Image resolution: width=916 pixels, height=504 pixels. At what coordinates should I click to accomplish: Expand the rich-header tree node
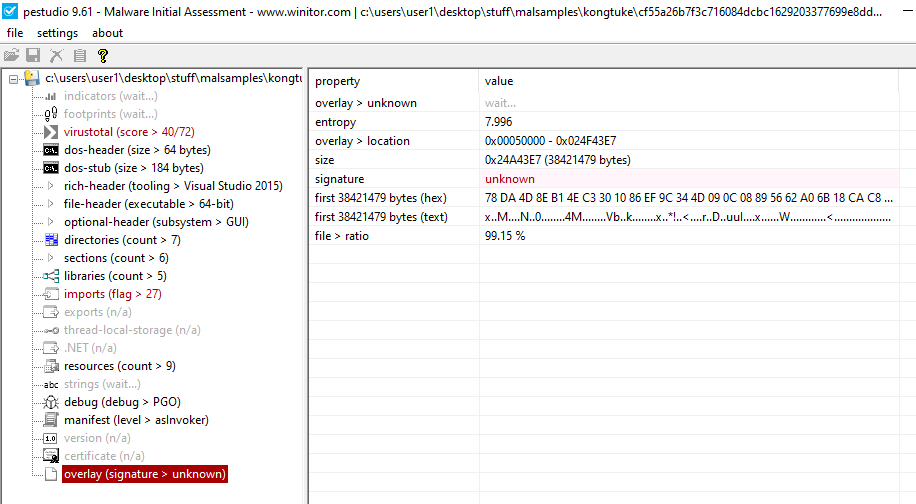coord(51,186)
